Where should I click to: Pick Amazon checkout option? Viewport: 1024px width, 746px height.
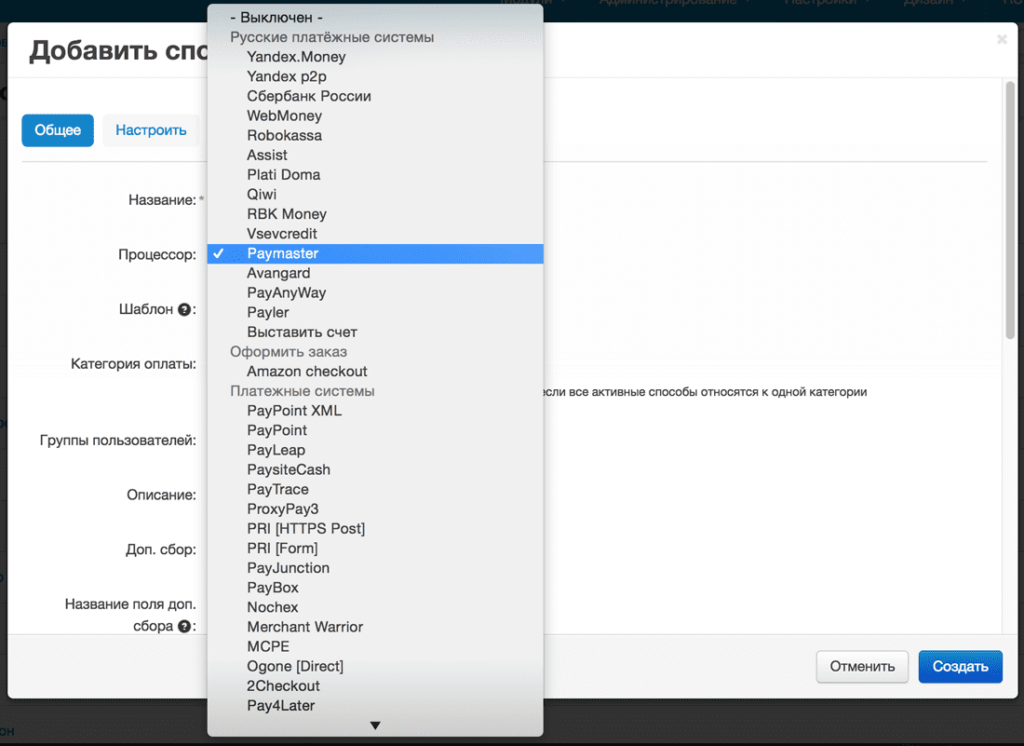pyautogui.click(x=308, y=371)
